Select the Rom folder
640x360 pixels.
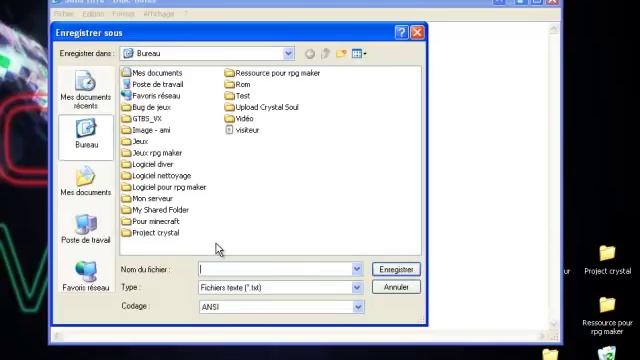pos(238,84)
